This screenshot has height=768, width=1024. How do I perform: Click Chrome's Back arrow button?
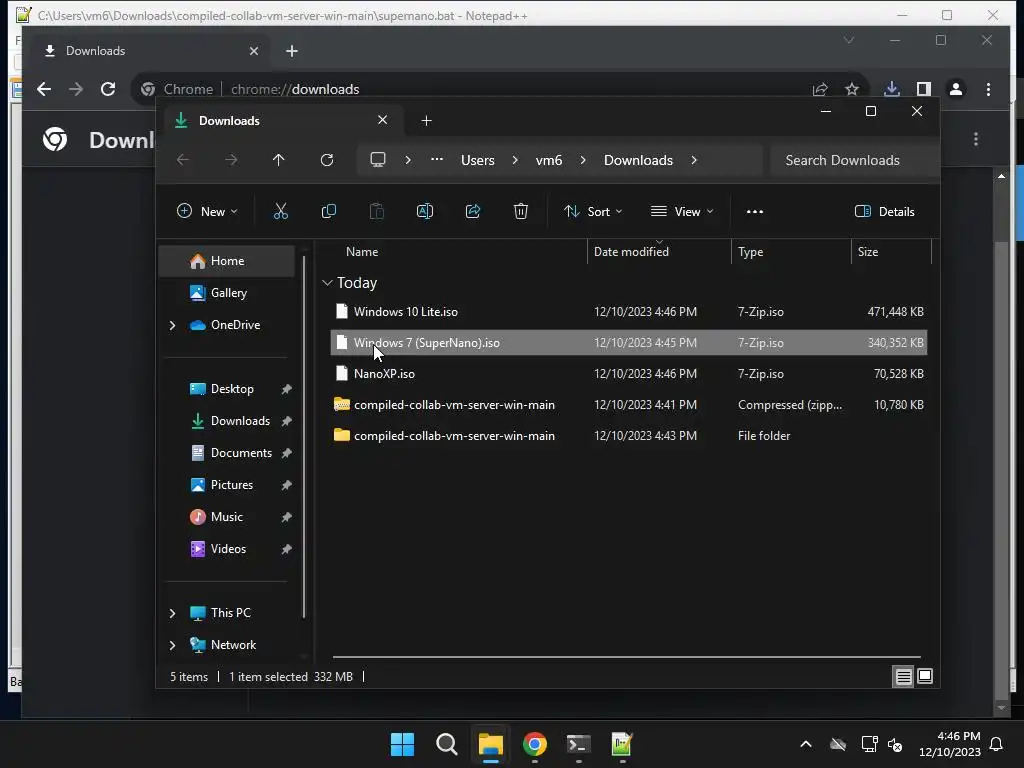pos(44,89)
